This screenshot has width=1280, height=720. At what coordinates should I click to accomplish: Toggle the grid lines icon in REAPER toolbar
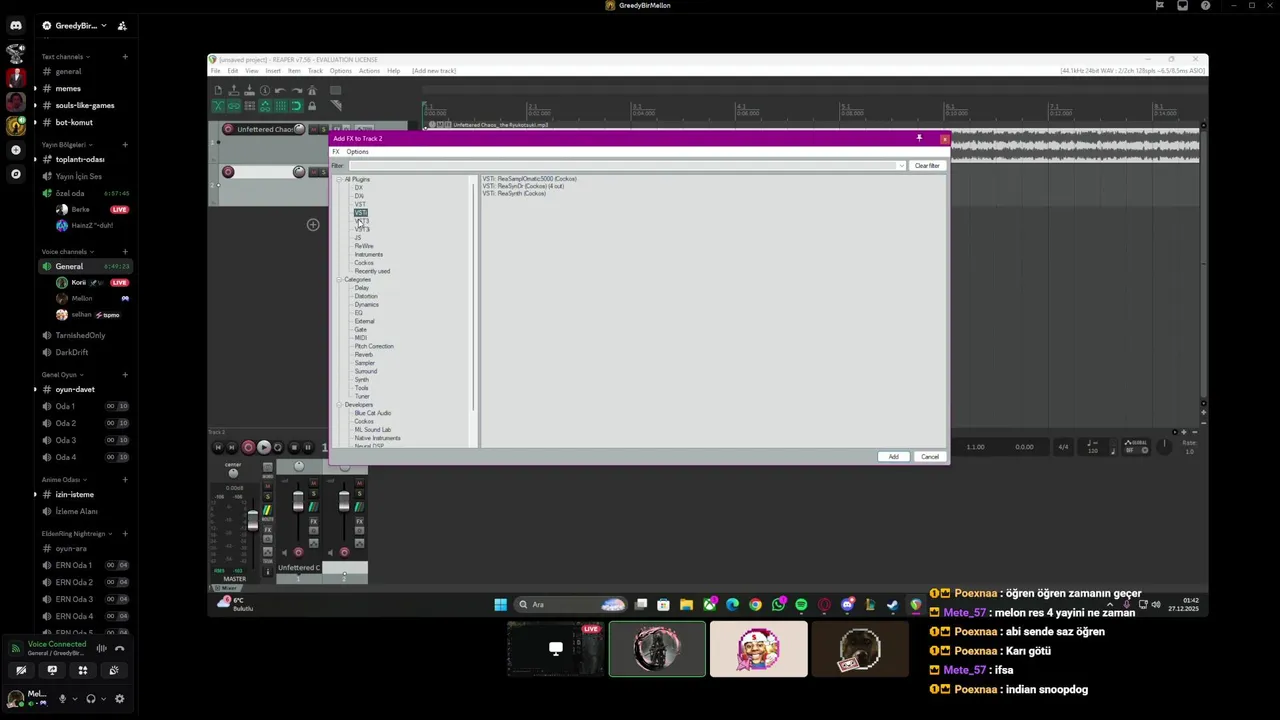[x=281, y=106]
